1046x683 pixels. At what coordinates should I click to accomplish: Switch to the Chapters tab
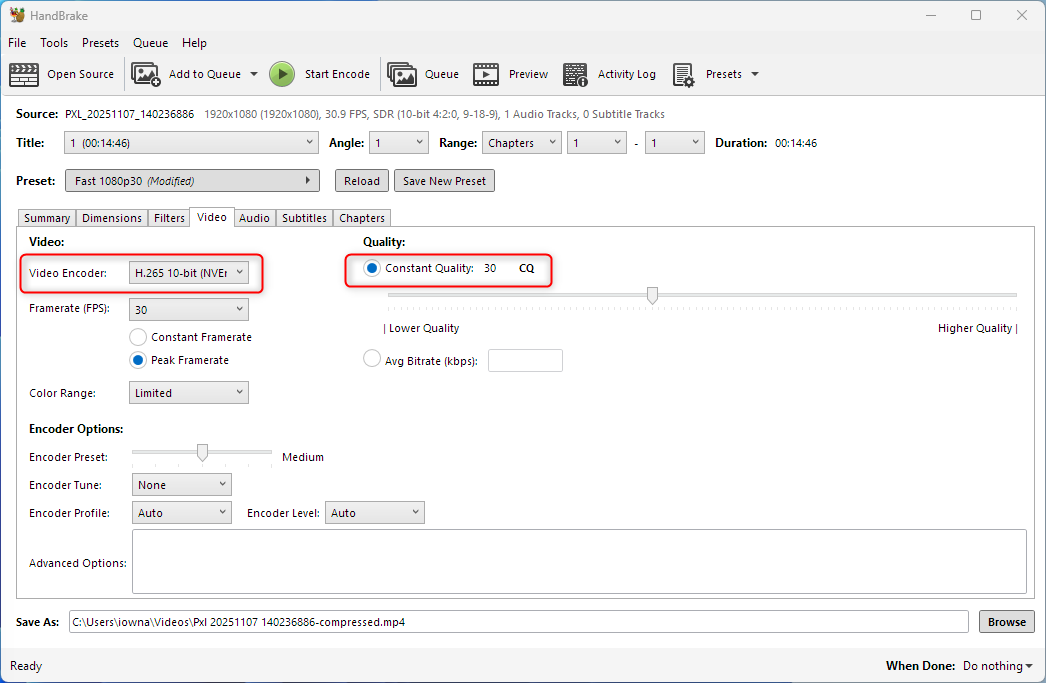[x=362, y=218]
